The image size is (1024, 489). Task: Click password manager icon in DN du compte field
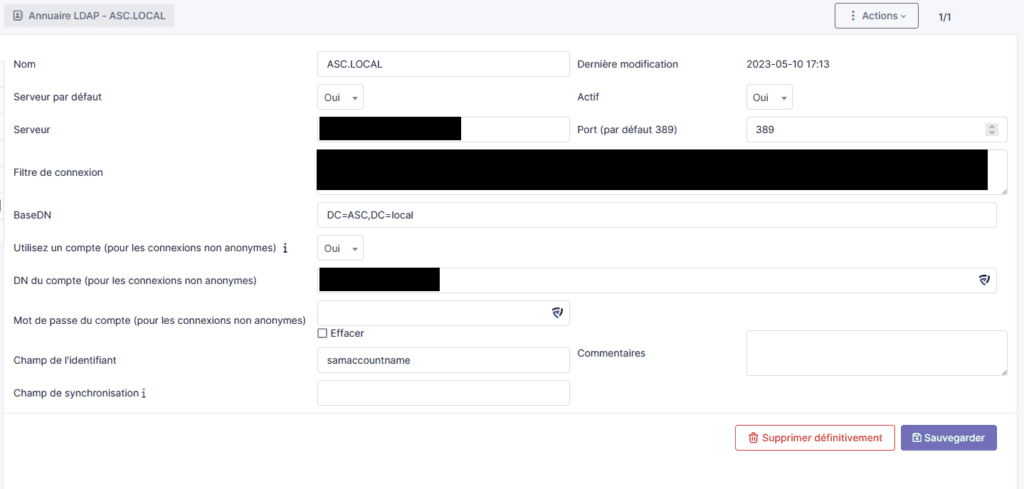(x=984, y=281)
